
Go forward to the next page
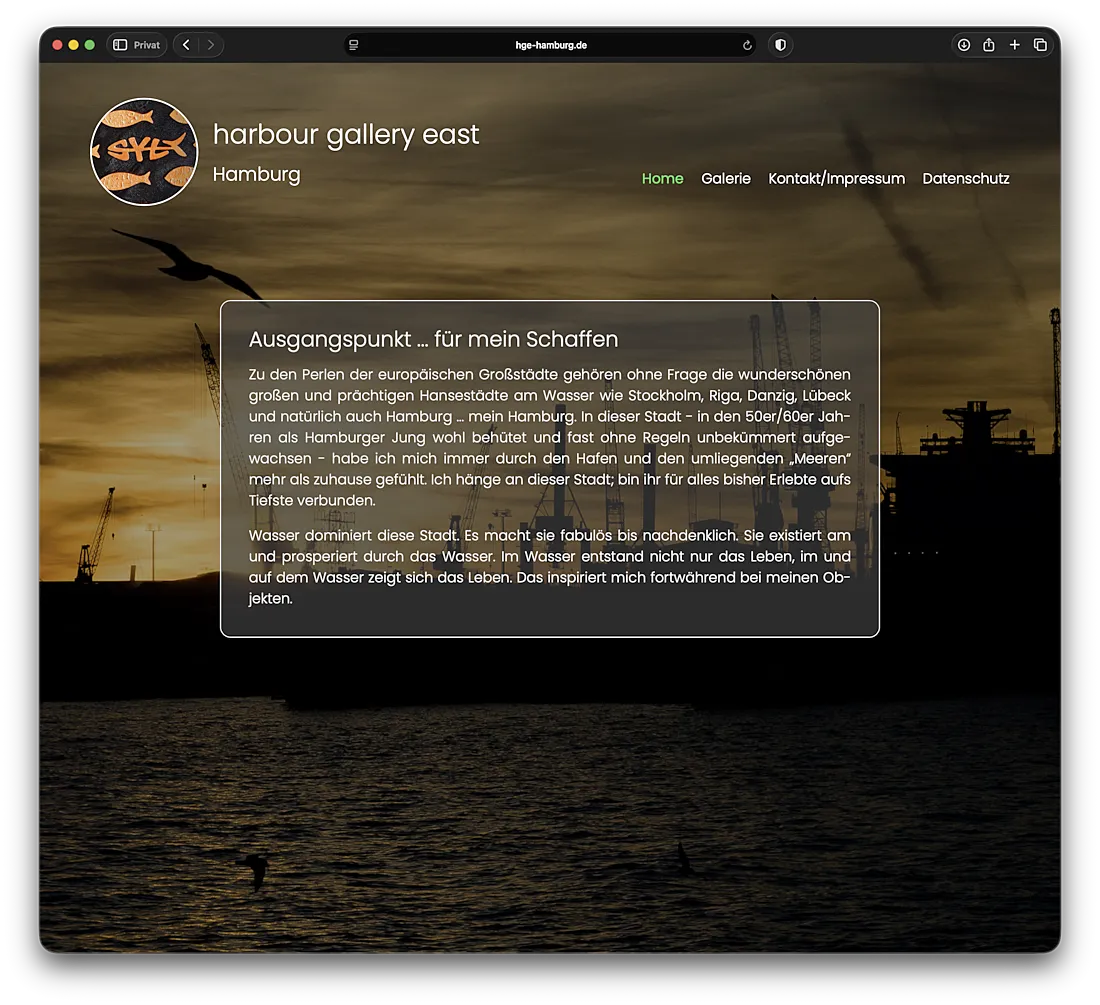(x=210, y=45)
